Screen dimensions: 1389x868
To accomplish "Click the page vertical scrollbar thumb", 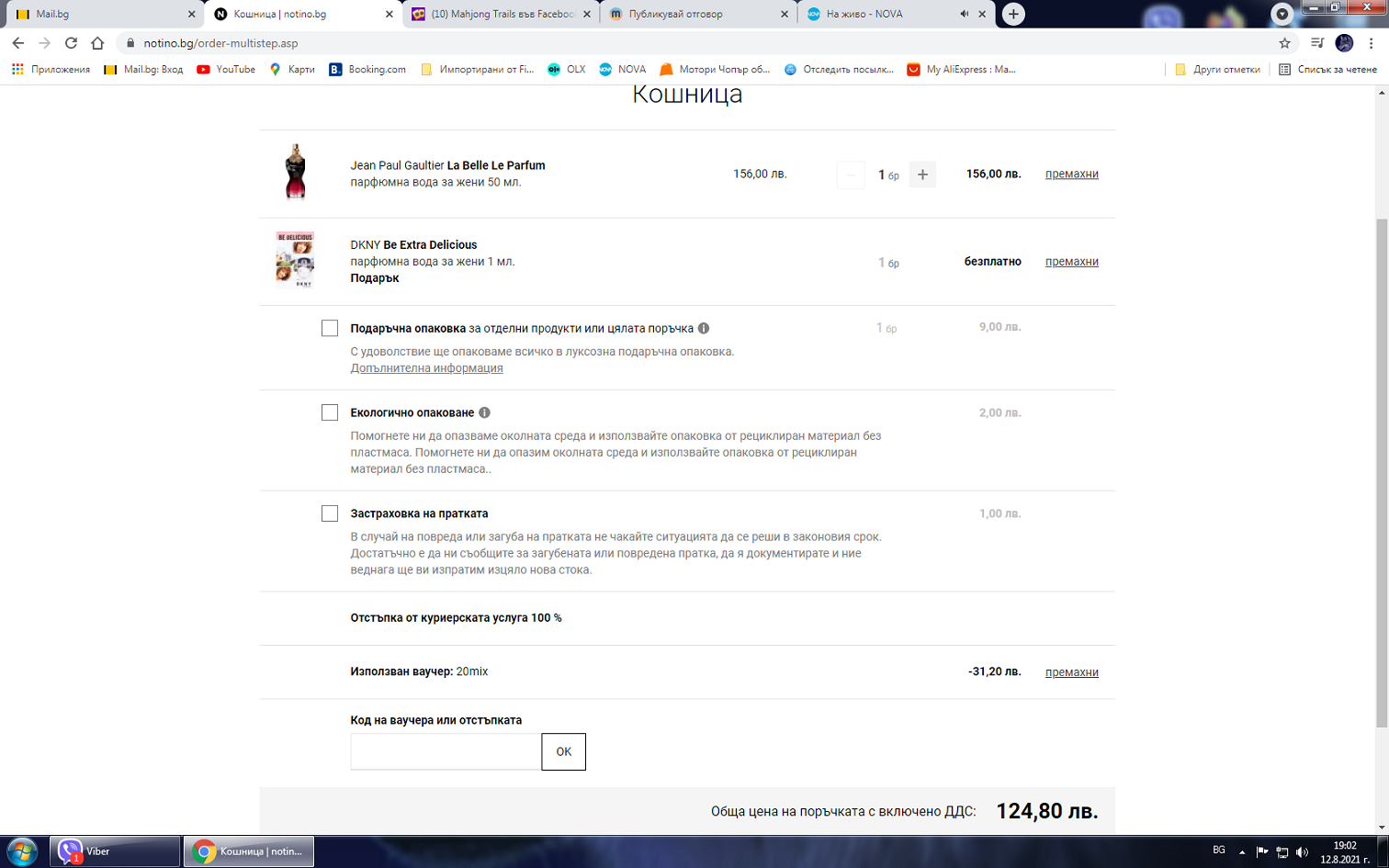I will pyautogui.click(x=1381, y=473).
